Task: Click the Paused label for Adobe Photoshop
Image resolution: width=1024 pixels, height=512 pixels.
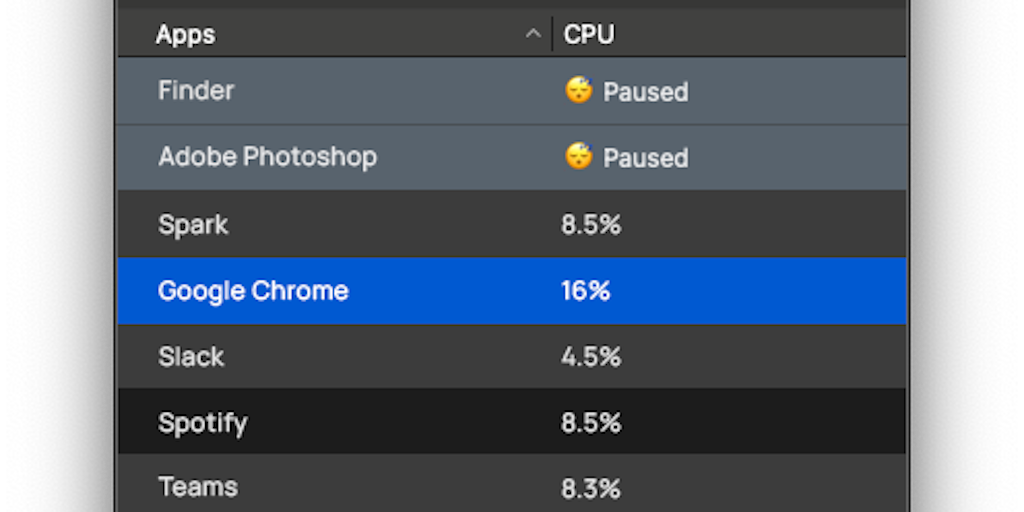Action: (645, 158)
